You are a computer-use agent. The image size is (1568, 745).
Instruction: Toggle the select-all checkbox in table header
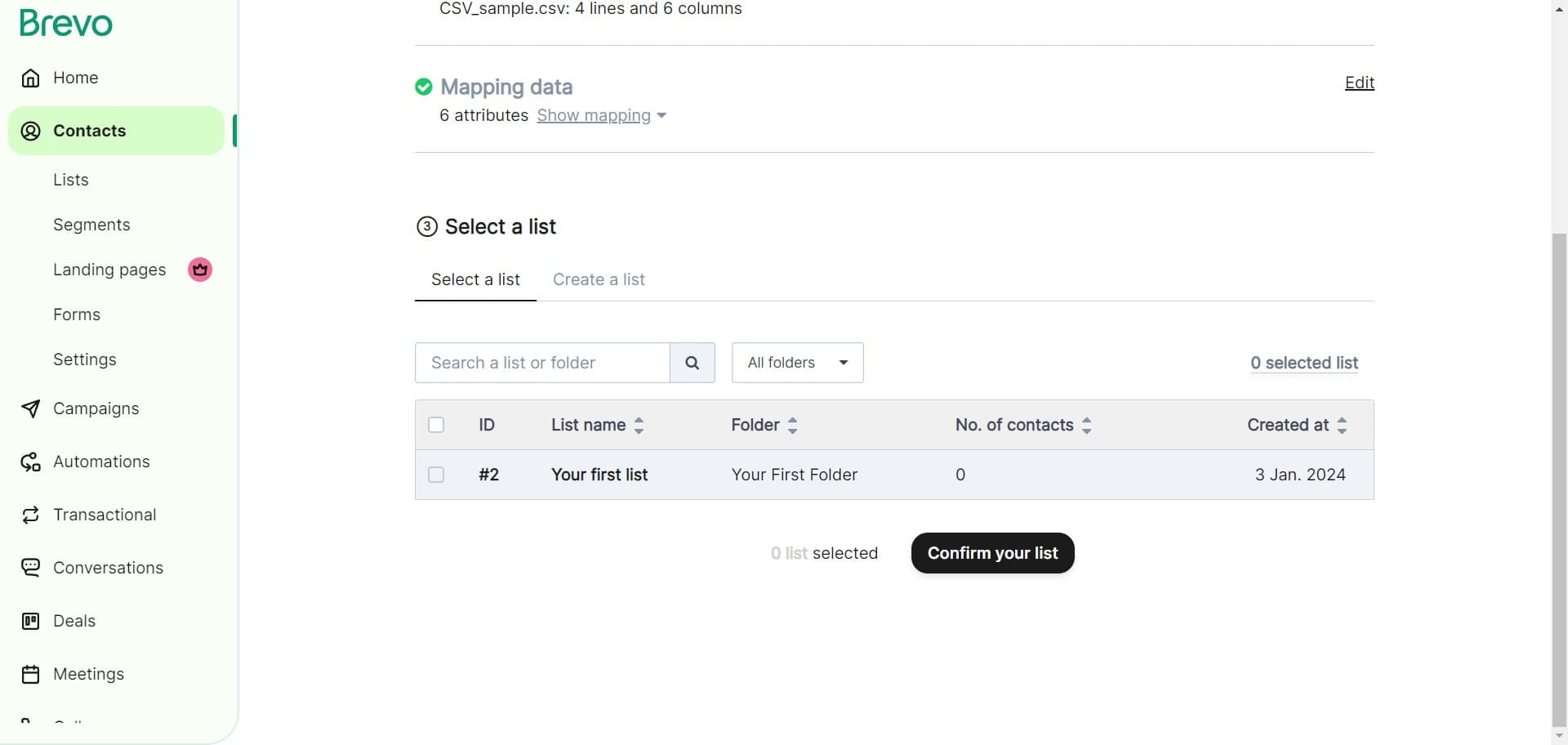(437, 425)
